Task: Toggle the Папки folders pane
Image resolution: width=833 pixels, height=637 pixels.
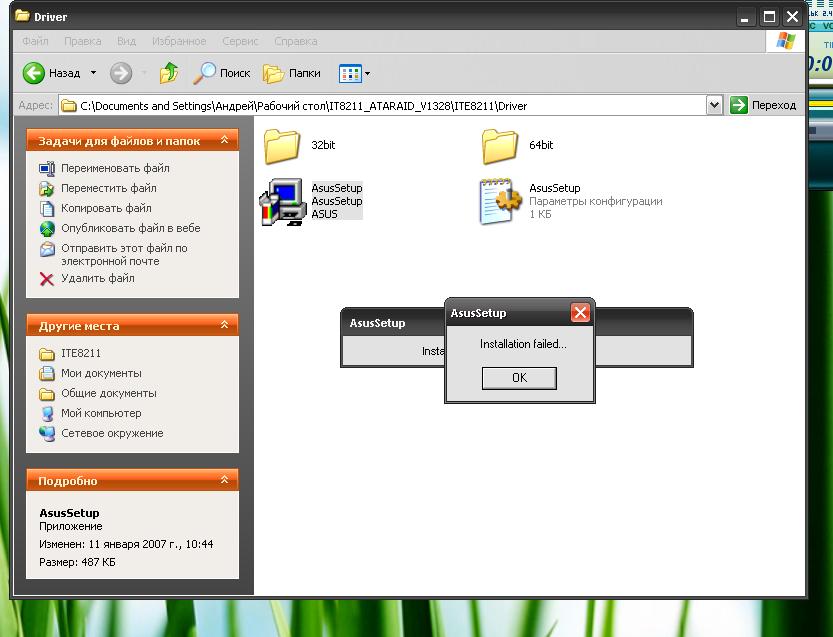Action: [292, 73]
